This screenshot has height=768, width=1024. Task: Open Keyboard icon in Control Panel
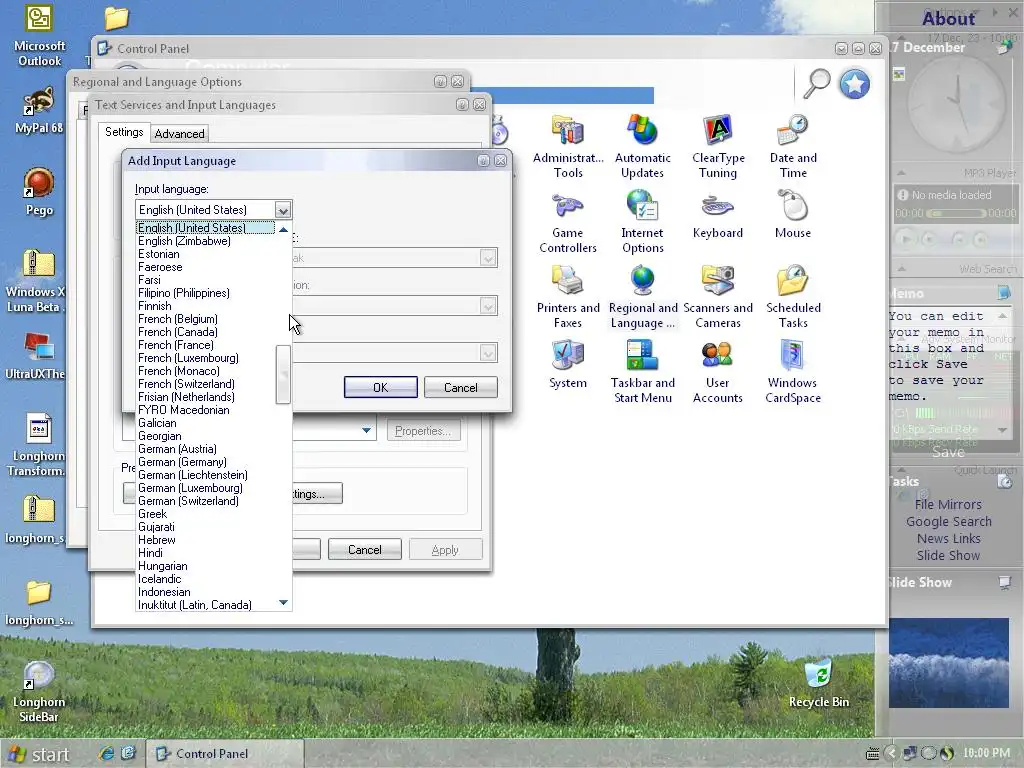[x=718, y=215]
